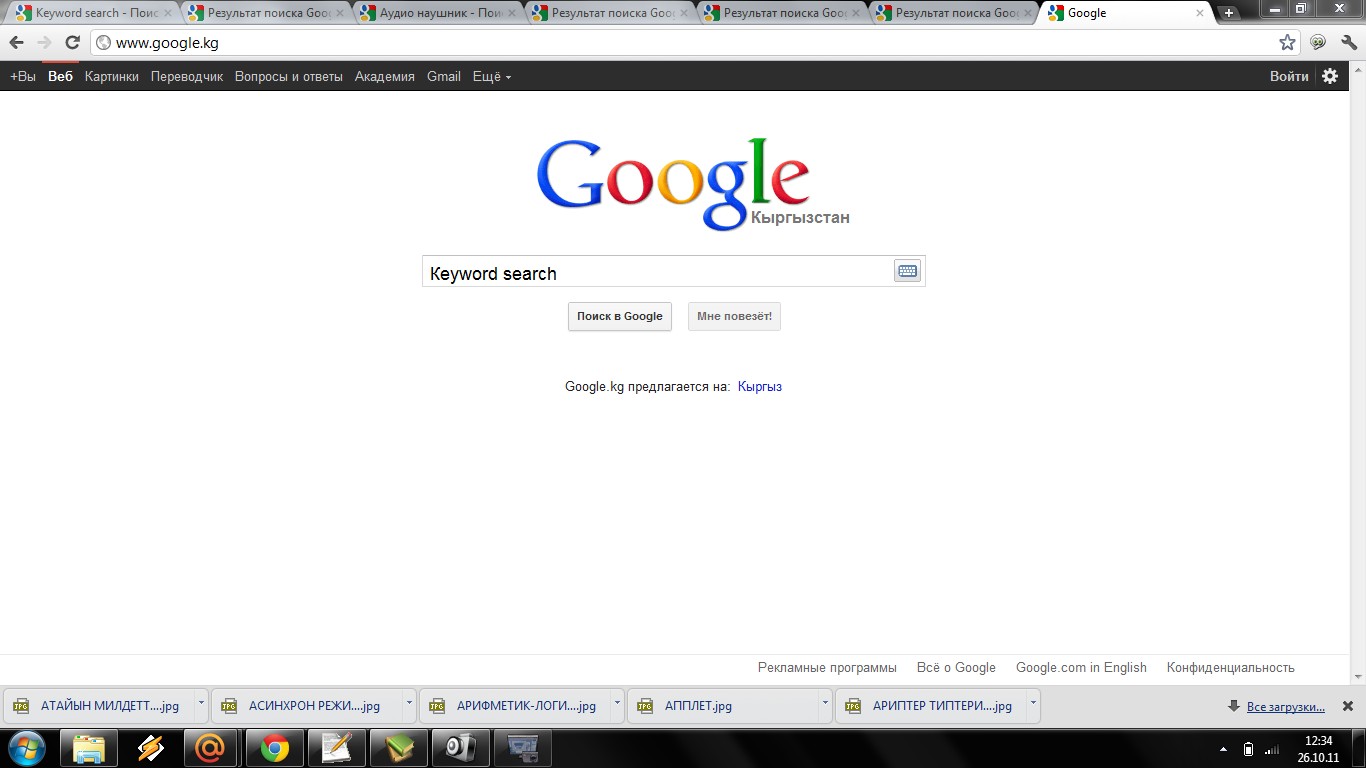The image size is (1366, 768).
Task: Bookmark page with the star icon
Action: tap(1287, 43)
